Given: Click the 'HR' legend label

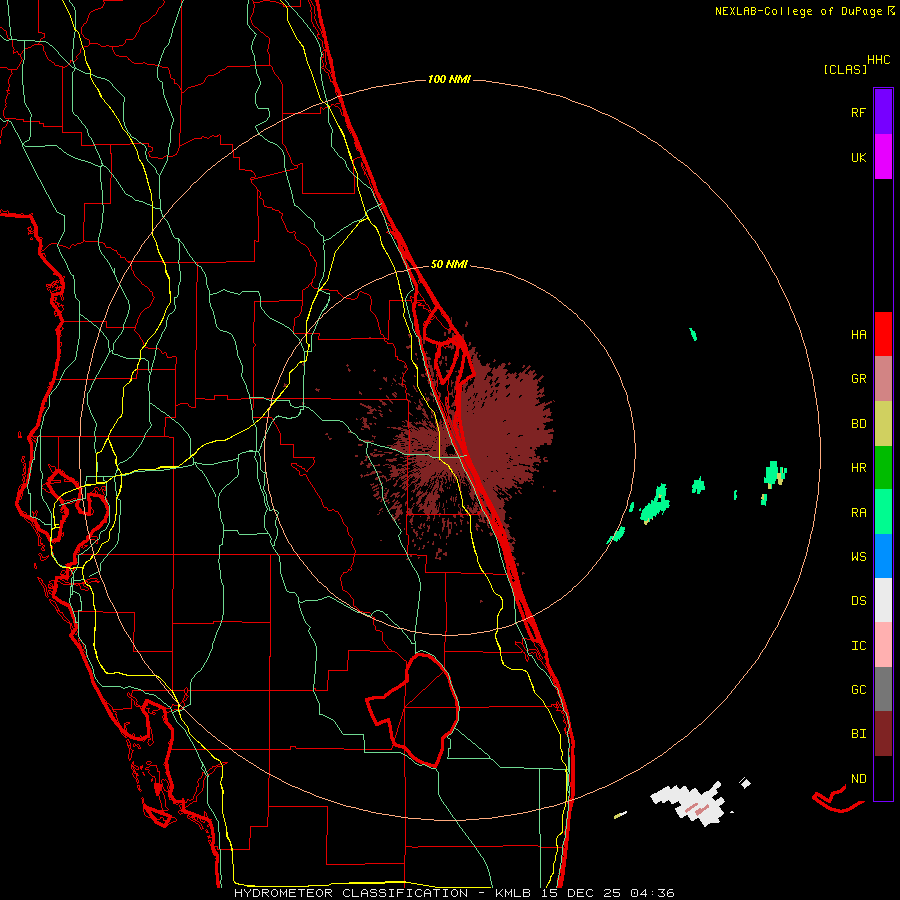Looking at the screenshot, I should pyautogui.click(x=858, y=468).
